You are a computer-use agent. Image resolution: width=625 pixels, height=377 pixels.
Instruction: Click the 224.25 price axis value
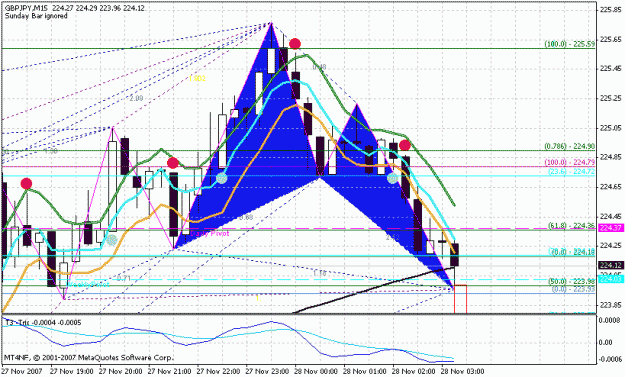[x=610, y=245]
